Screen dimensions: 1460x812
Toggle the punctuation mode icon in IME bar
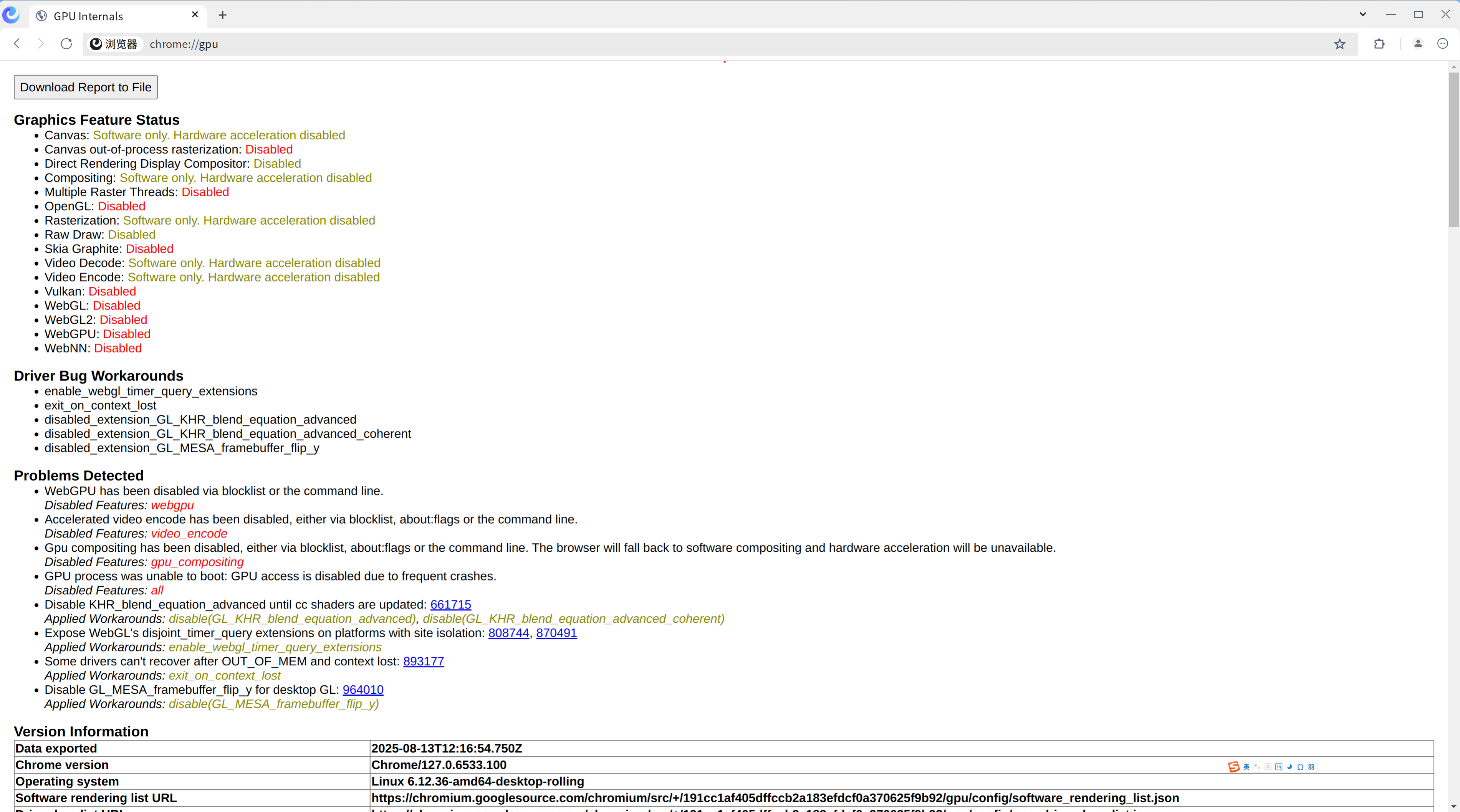coord(1257,767)
